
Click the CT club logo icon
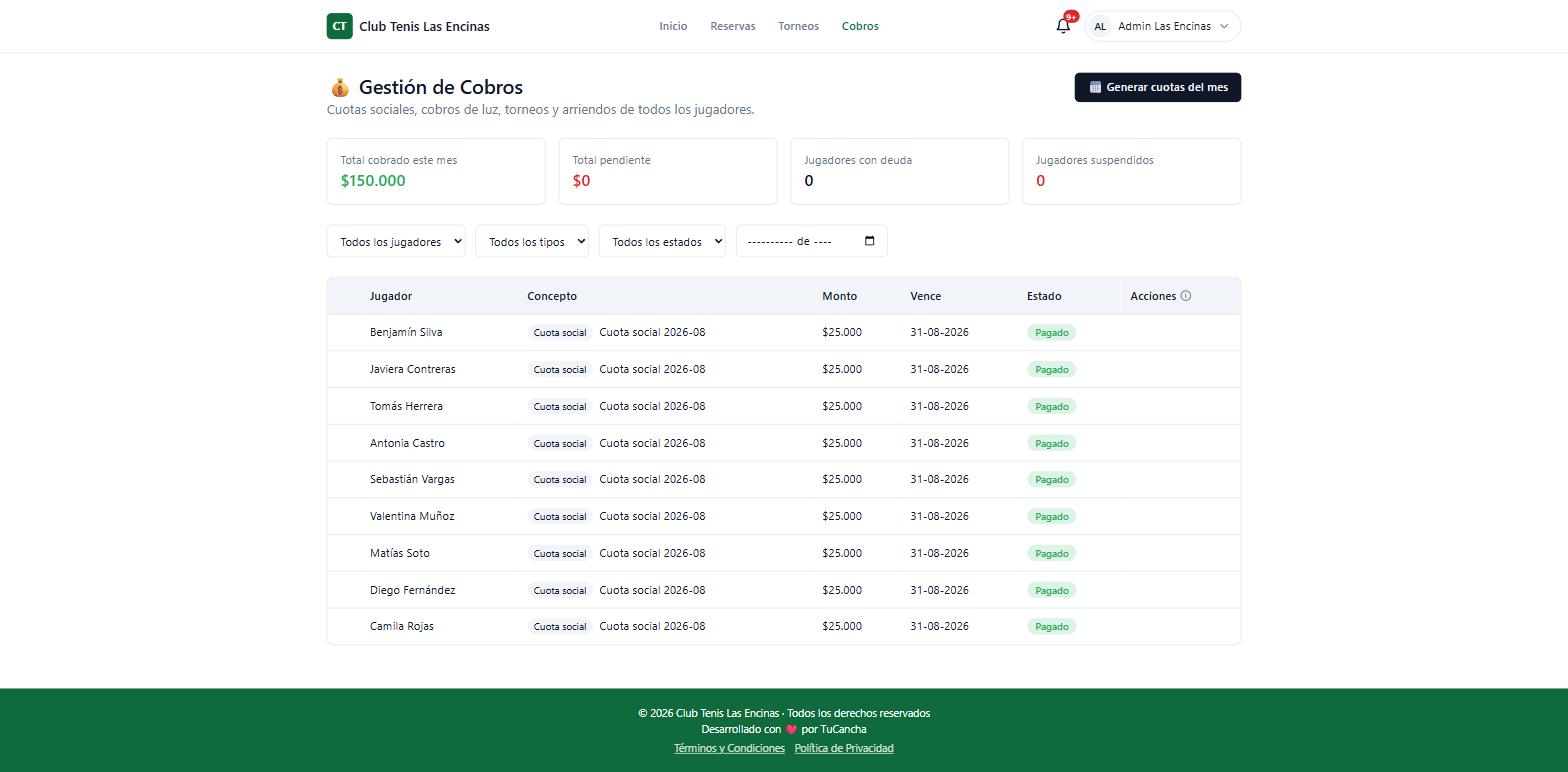tap(339, 26)
